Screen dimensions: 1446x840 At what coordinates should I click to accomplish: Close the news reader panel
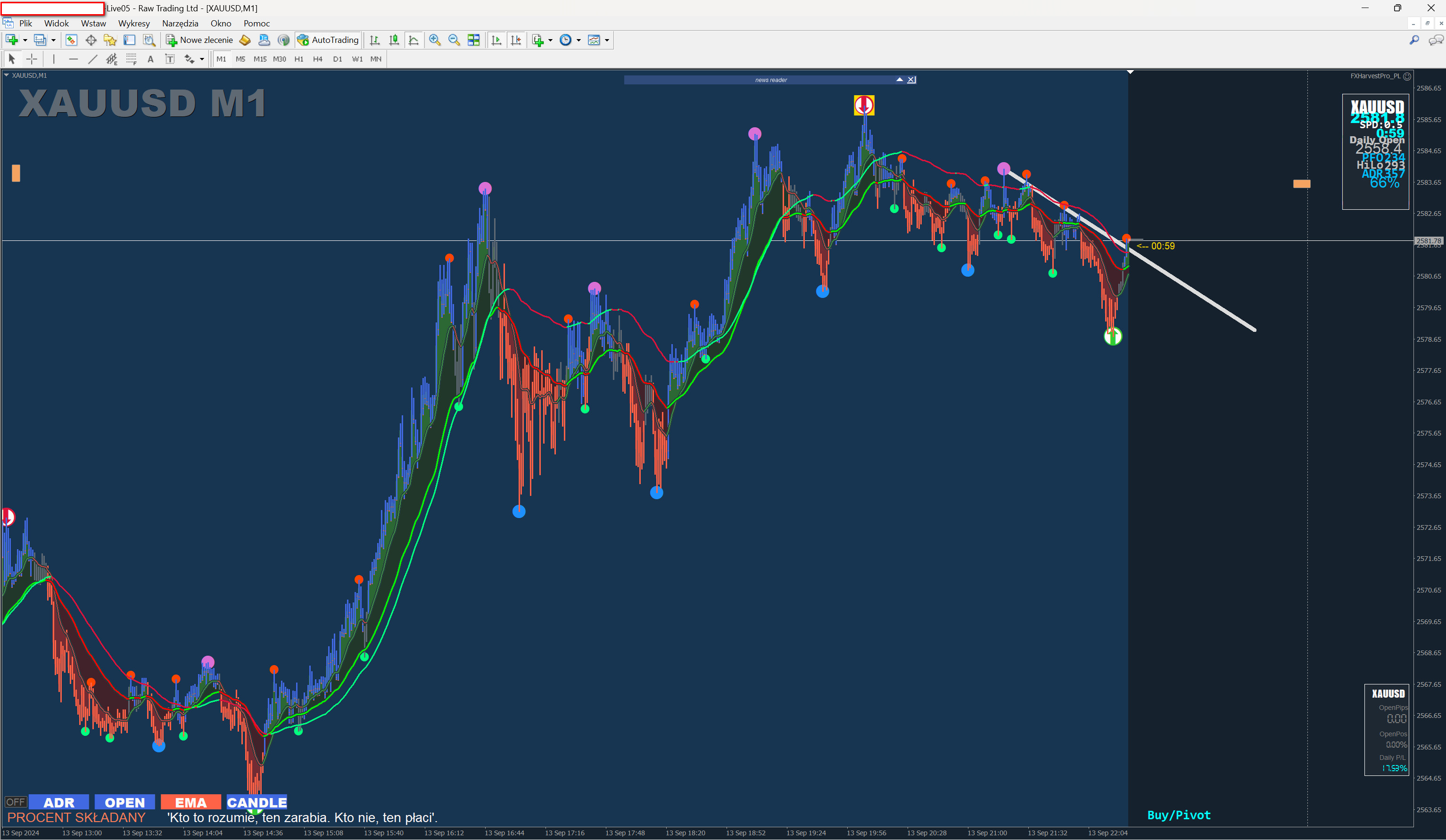911,80
